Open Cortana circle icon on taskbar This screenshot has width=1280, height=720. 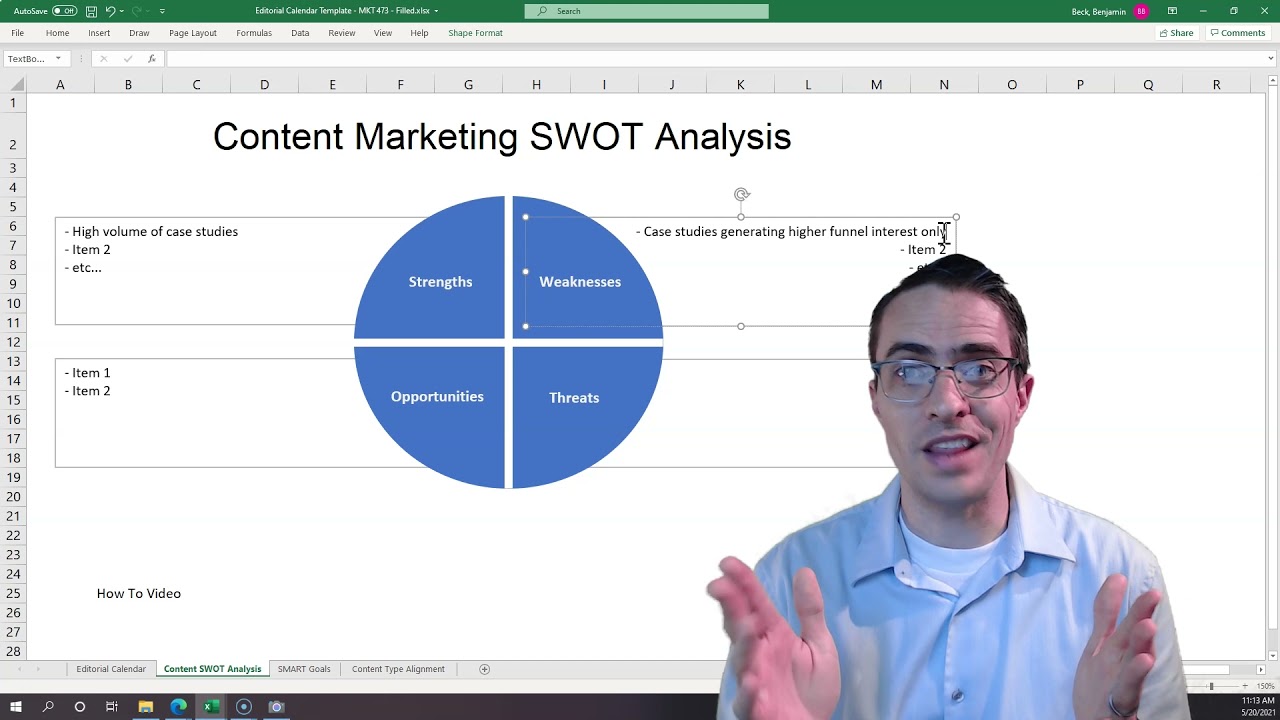click(x=80, y=707)
